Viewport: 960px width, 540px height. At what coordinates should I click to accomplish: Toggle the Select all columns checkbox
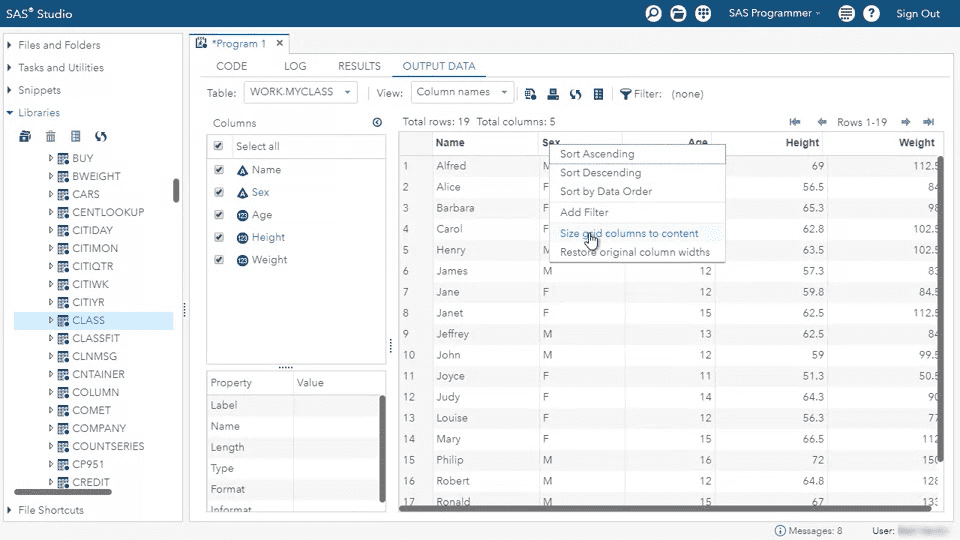218,146
